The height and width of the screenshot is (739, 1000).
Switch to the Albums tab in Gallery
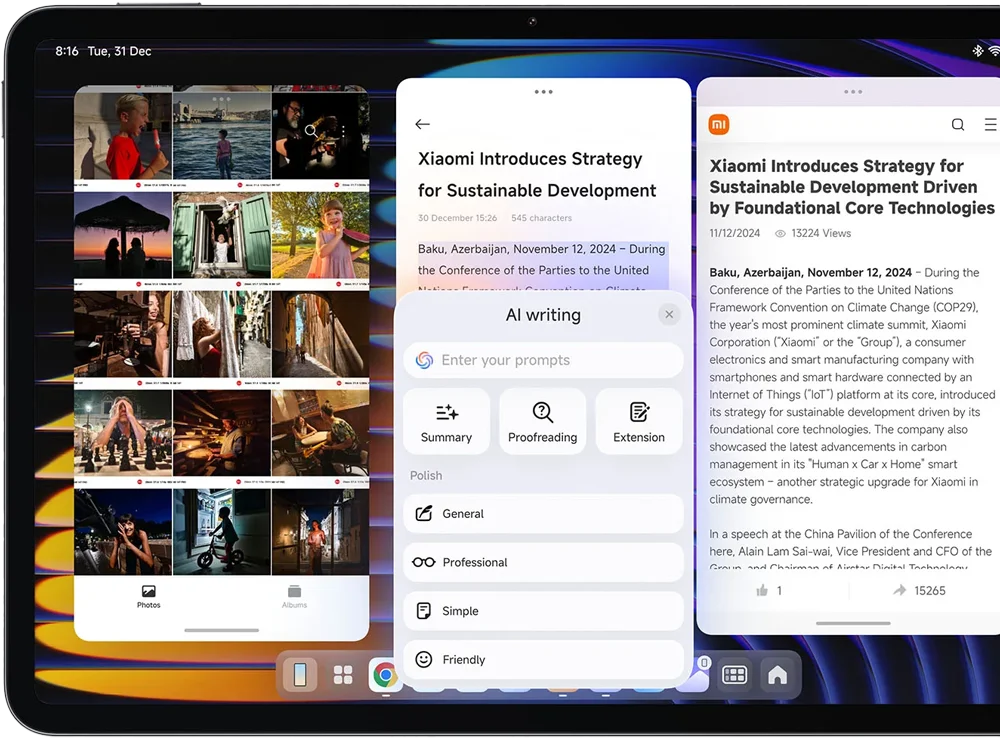[x=294, y=597]
